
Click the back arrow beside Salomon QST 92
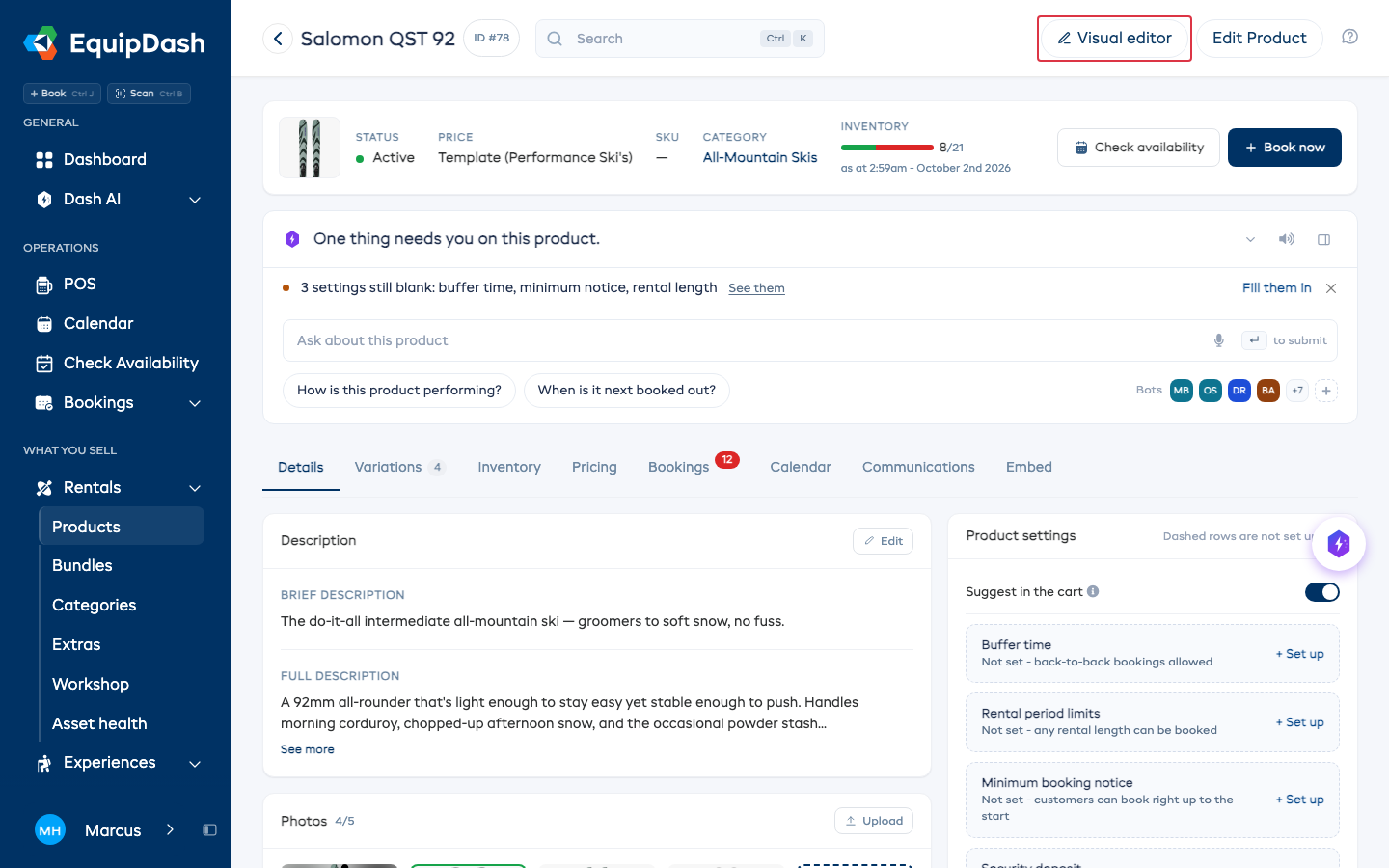(x=278, y=39)
